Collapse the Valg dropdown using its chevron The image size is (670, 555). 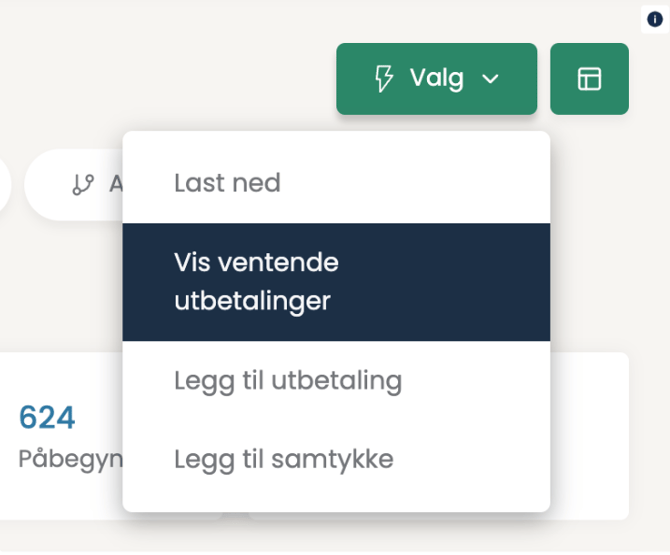pos(490,79)
